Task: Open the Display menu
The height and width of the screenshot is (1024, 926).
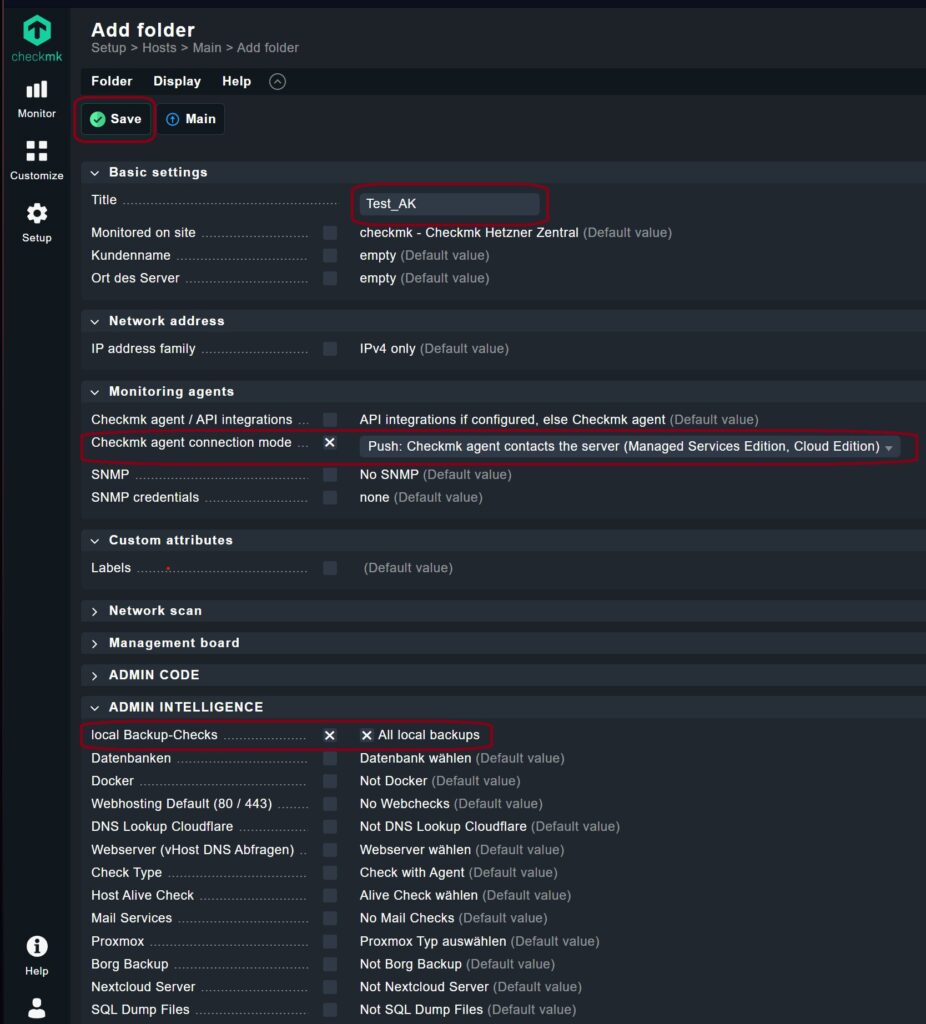Action: pos(177,81)
